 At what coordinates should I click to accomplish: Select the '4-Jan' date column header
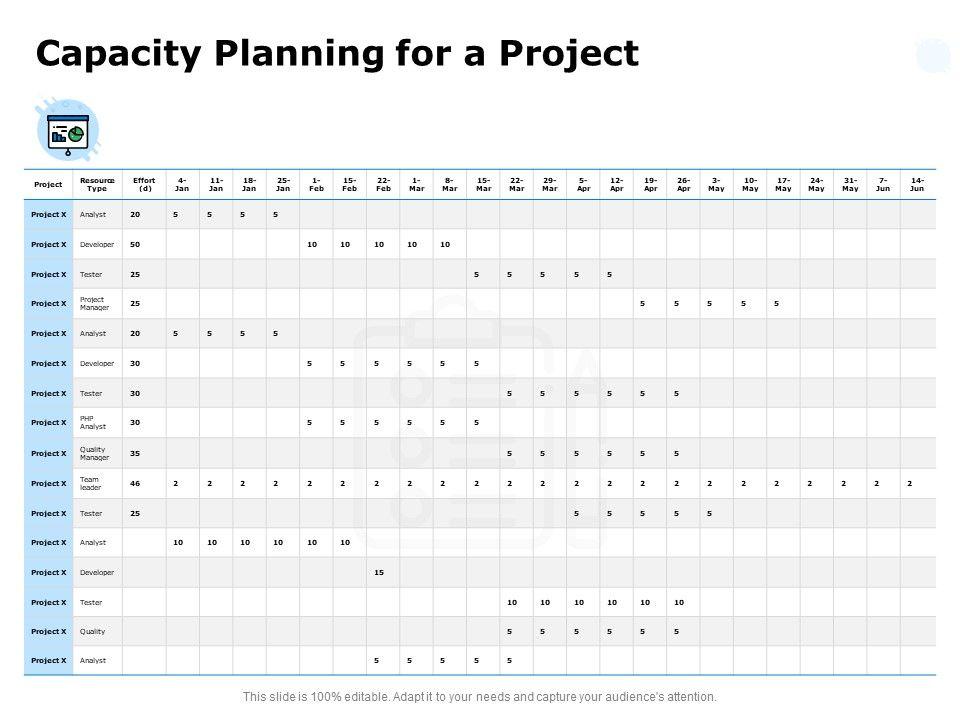pyautogui.click(x=181, y=184)
